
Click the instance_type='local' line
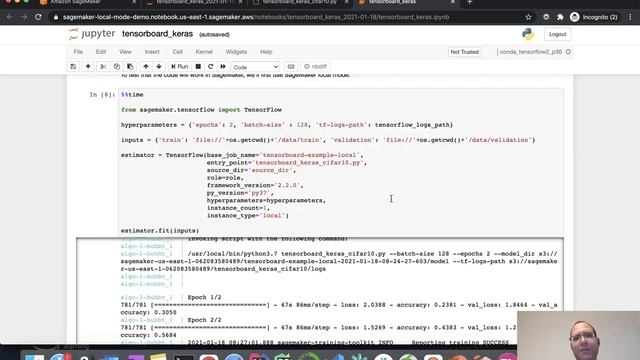click(x=247, y=216)
